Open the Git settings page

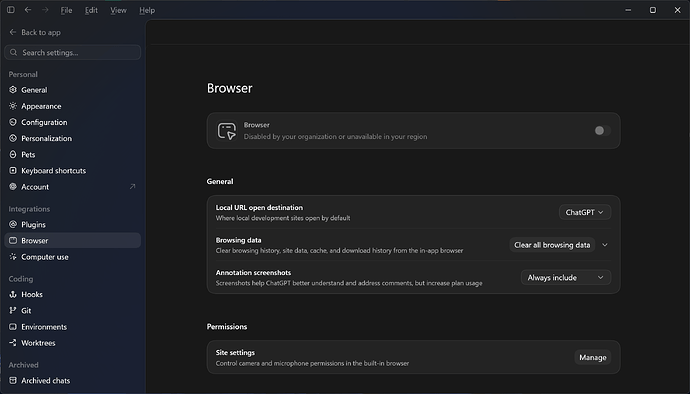click(73, 310)
